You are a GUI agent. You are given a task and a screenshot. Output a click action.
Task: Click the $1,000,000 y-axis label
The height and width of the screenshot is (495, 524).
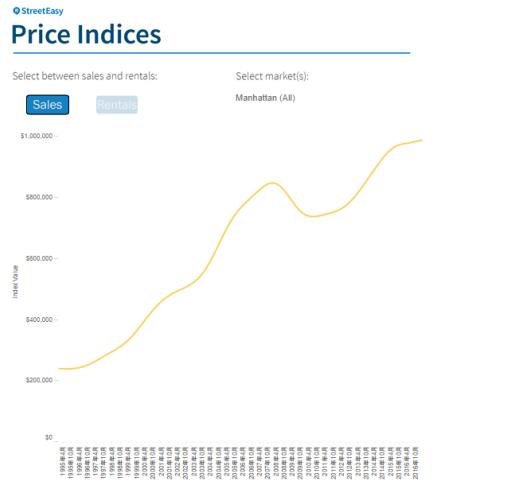36,136
